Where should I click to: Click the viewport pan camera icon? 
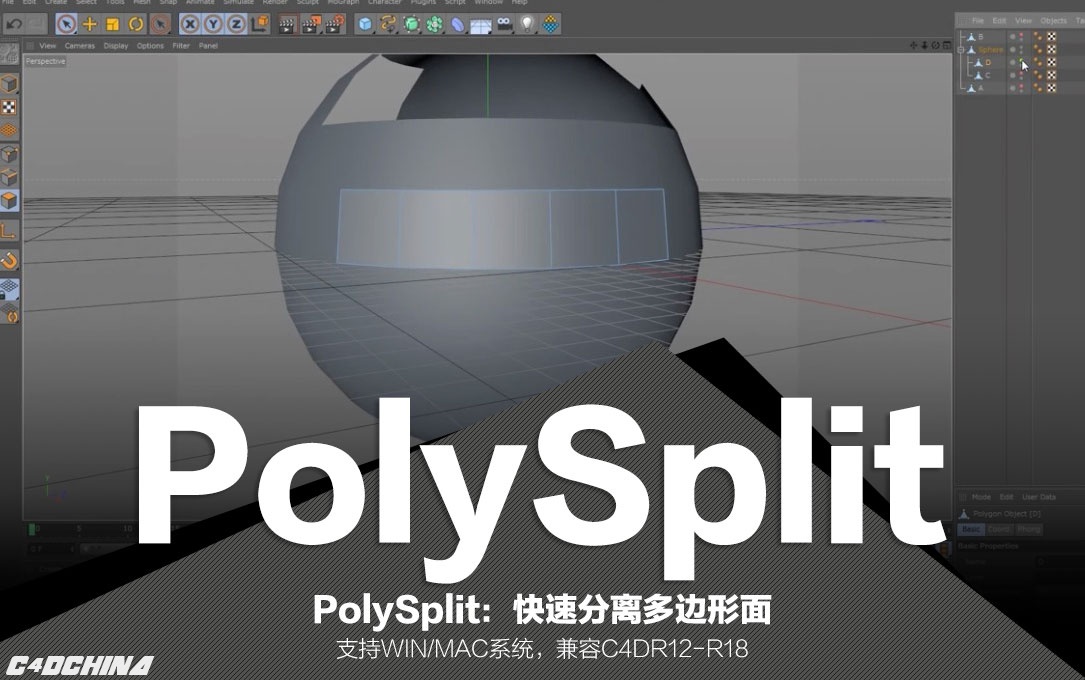pyautogui.click(x=913, y=46)
